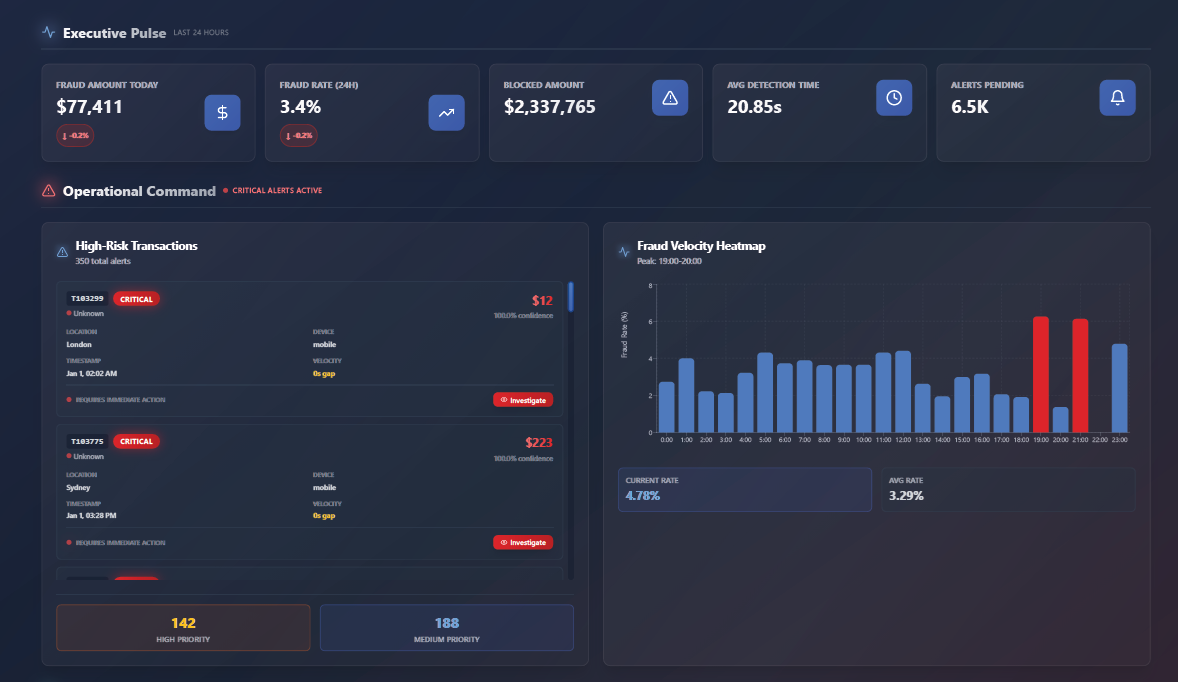
Task: Select the 188 Medium Priority counter
Action: (446, 627)
